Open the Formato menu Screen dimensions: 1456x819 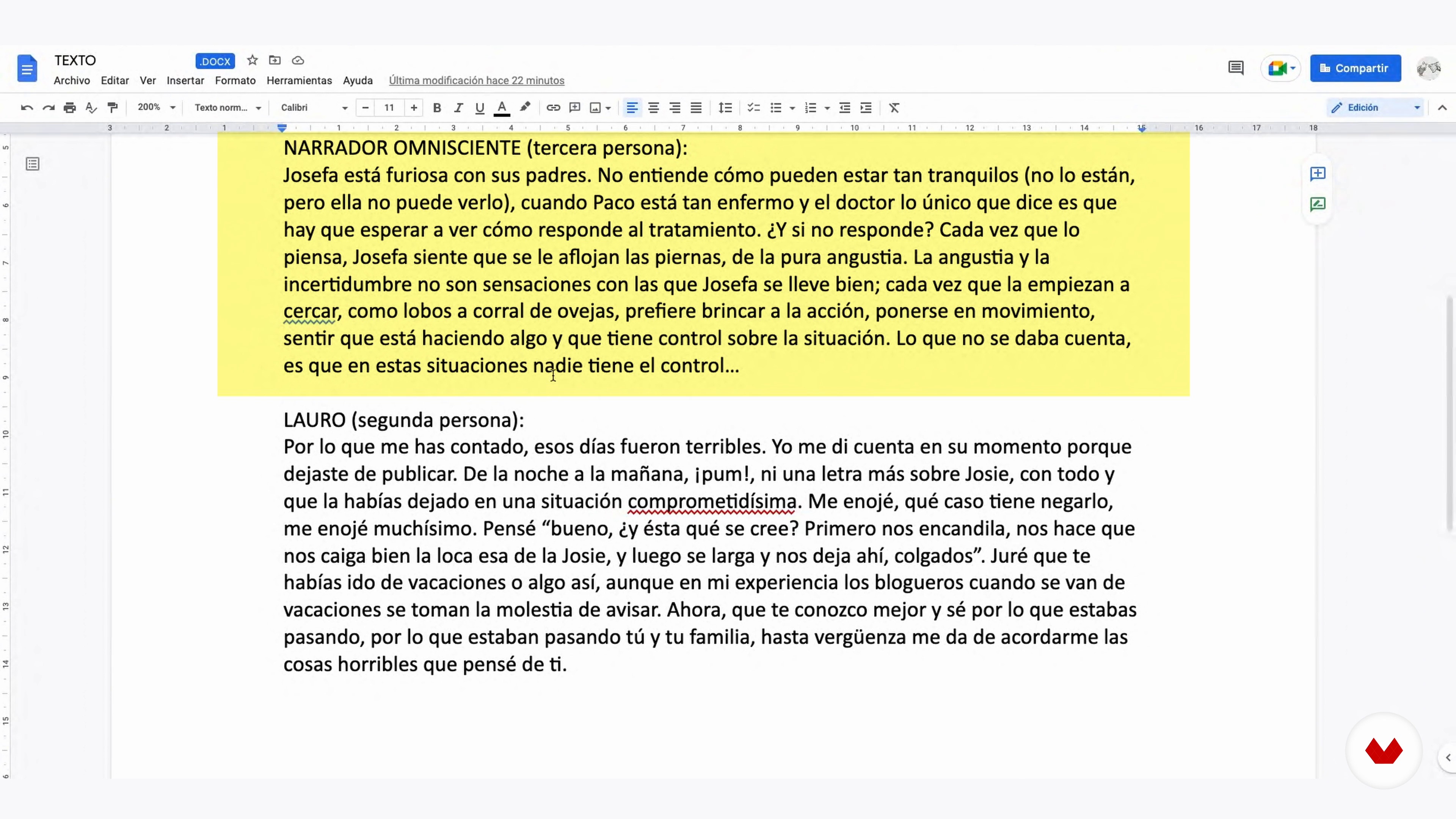coord(235,80)
